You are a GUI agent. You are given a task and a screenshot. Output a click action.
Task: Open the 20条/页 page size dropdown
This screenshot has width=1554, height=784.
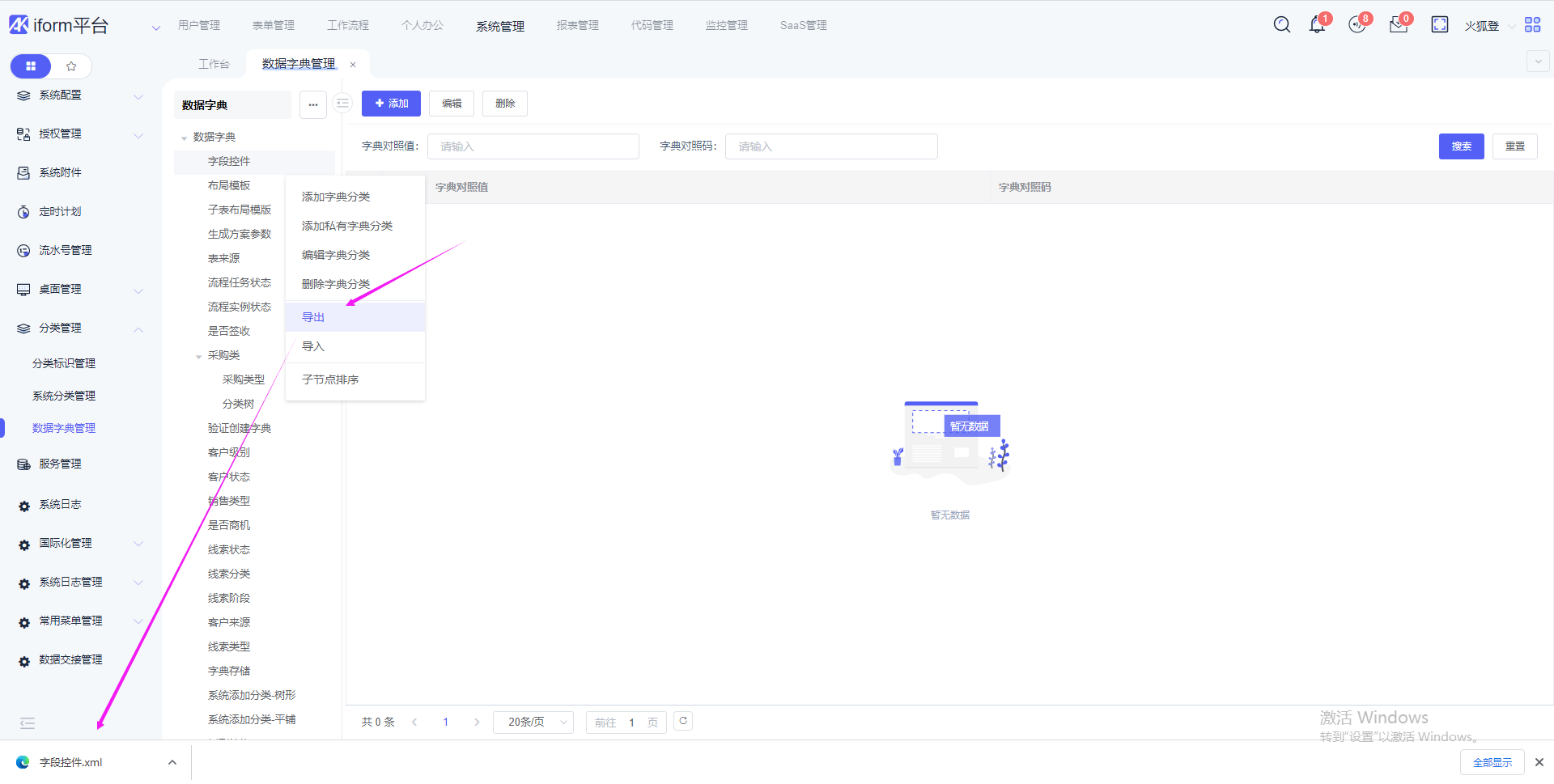click(533, 722)
